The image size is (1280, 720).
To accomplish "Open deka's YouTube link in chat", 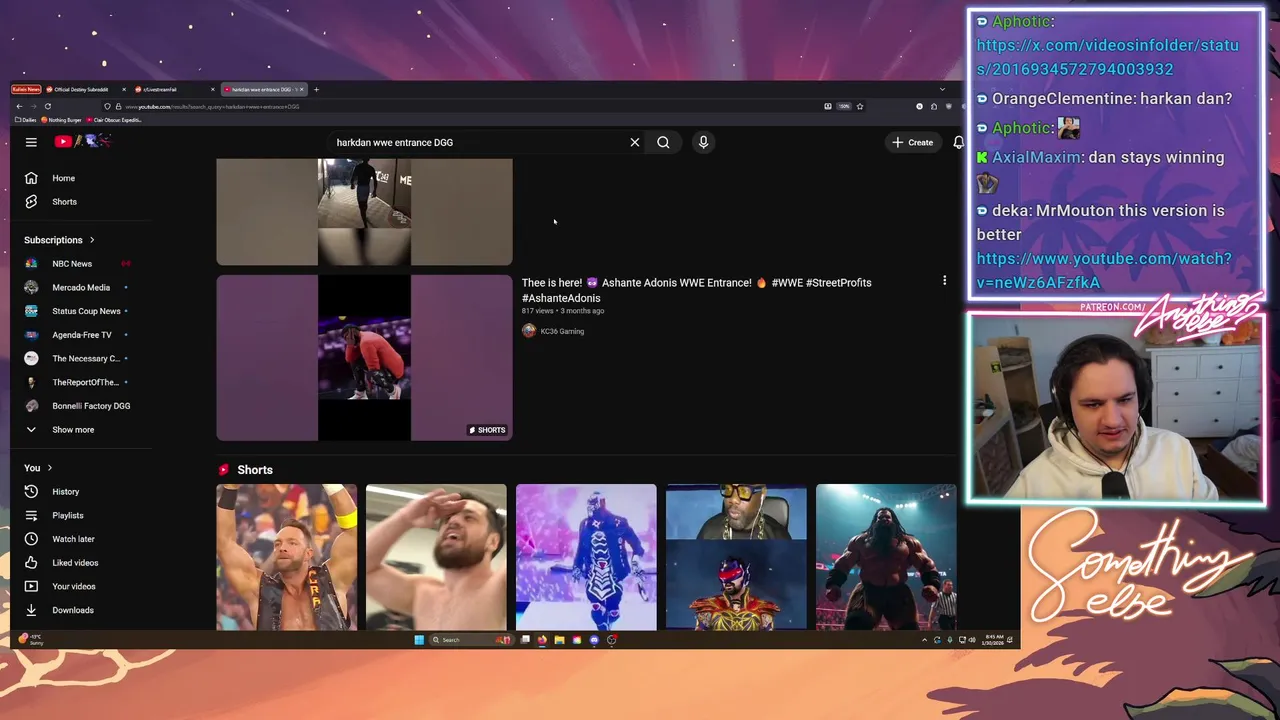I will (1104, 270).
